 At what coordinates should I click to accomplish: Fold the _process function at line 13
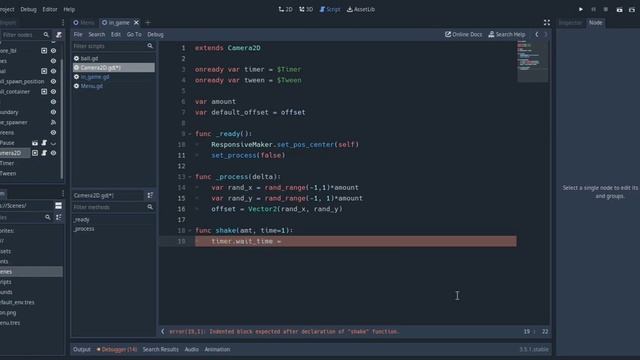point(190,177)
